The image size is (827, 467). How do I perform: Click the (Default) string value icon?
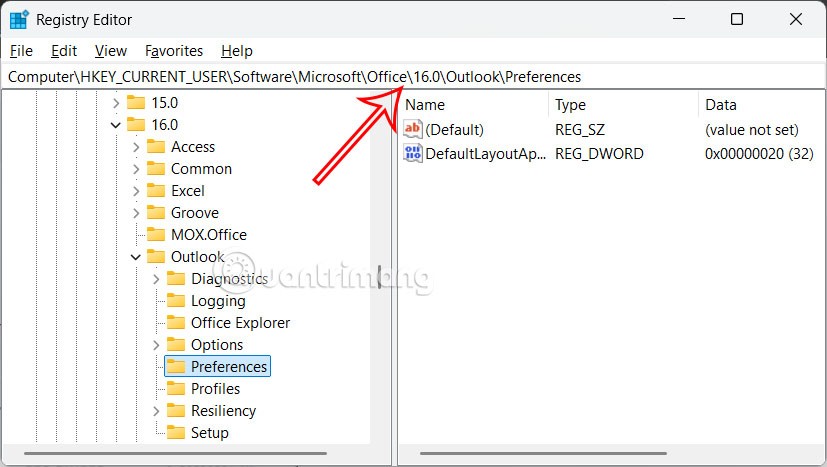pos(413,129)
